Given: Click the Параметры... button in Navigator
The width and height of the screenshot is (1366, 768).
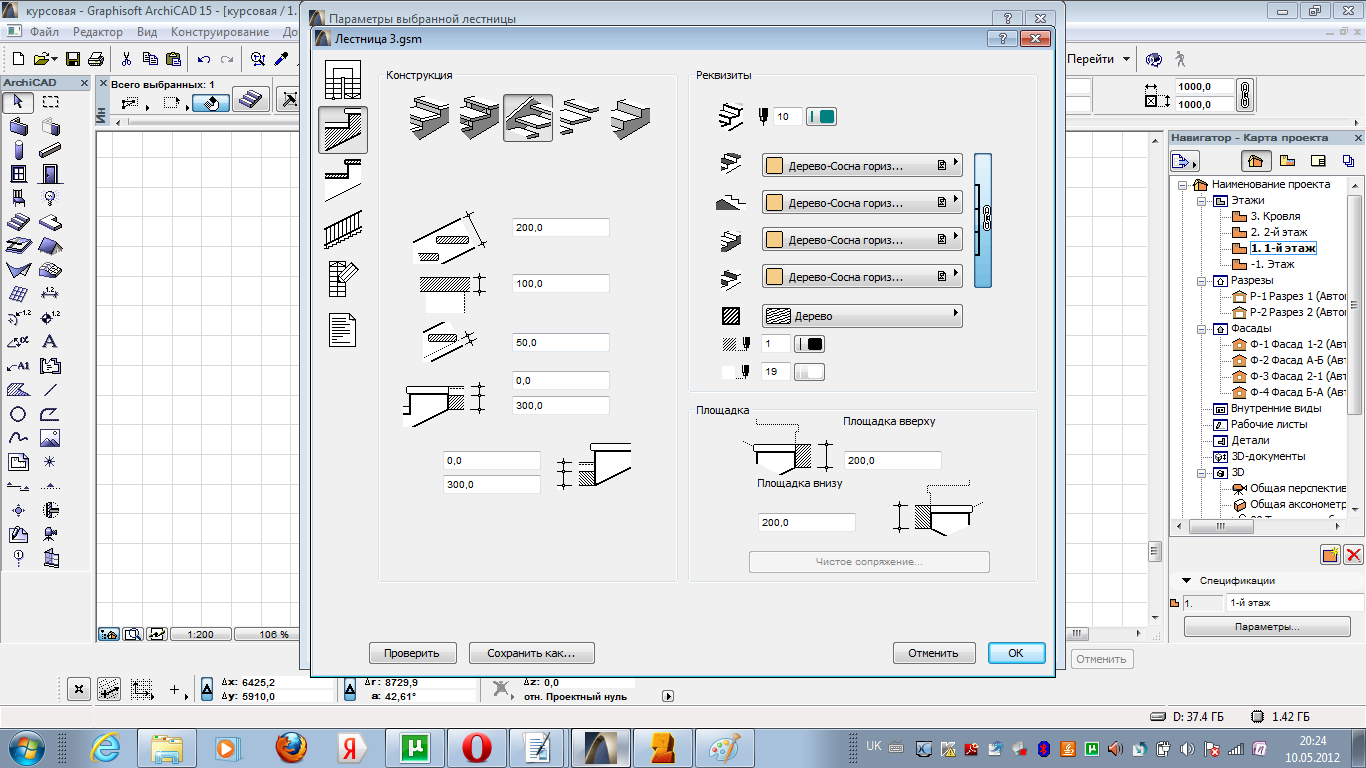Looking at the screenshot, I should (x=1267, y=627).
